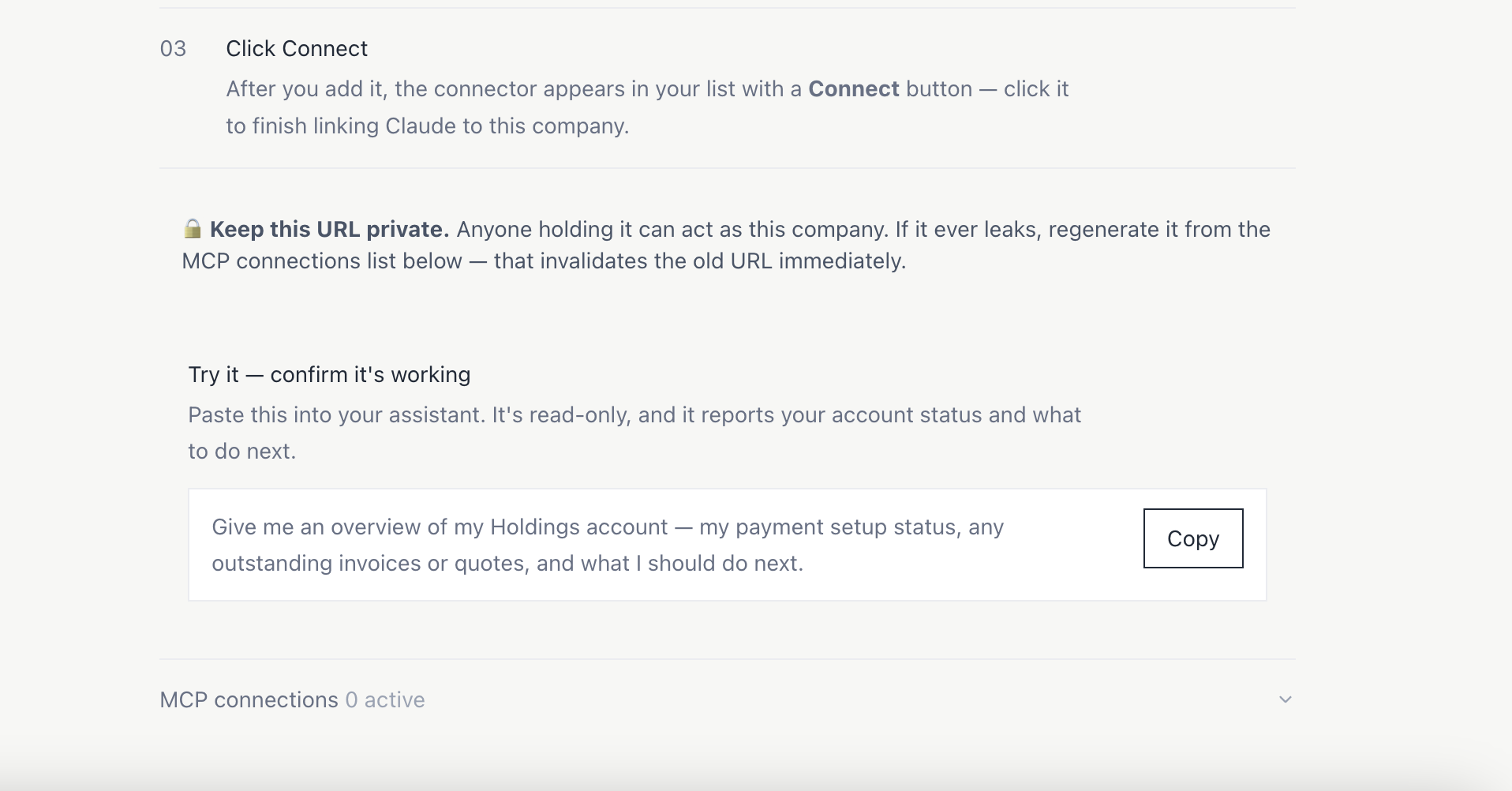Image resolution: width=1512 pixels, height=791 pixels.
Task: Select the Click Connect step heading
Action: 297,48
